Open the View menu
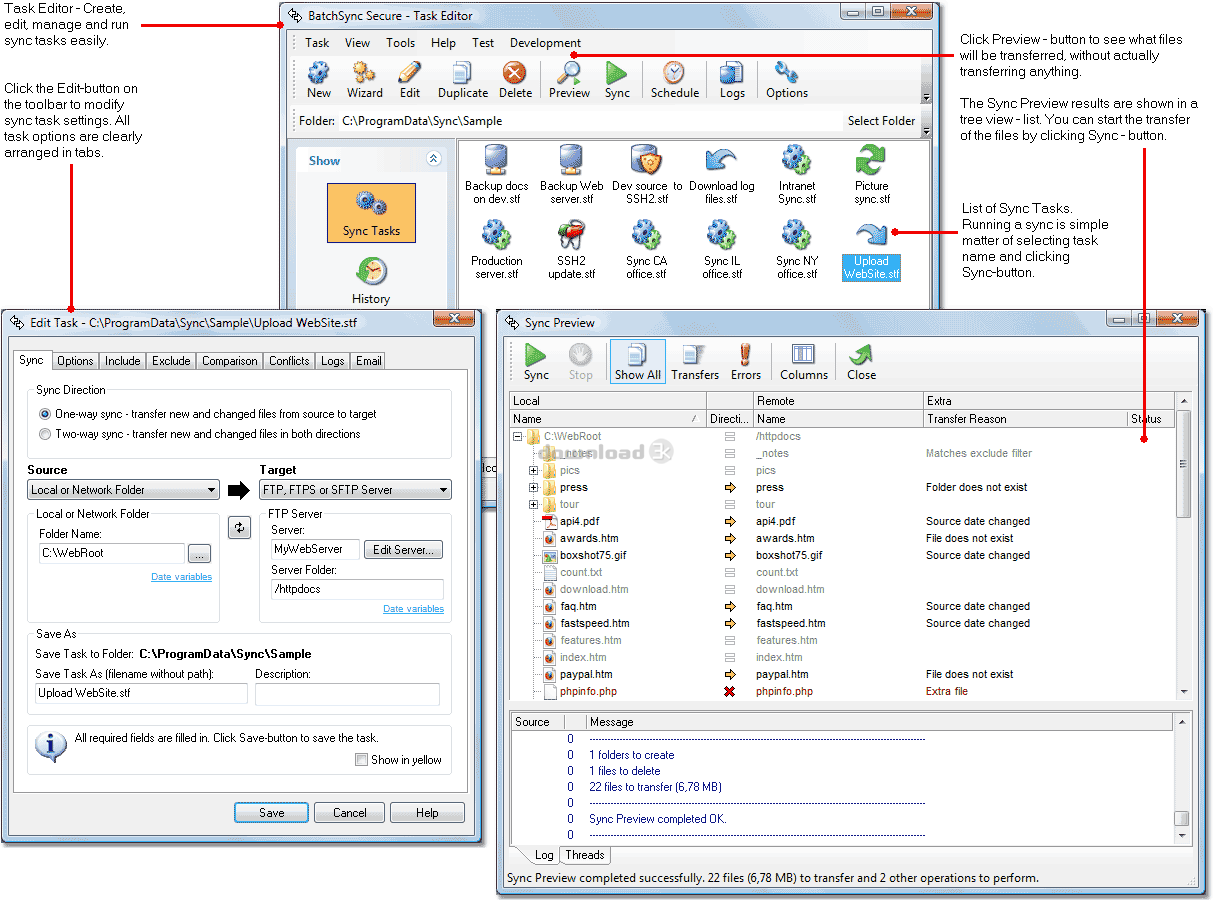The height and width of the screenshot is (902, 1213). [357, 43]
